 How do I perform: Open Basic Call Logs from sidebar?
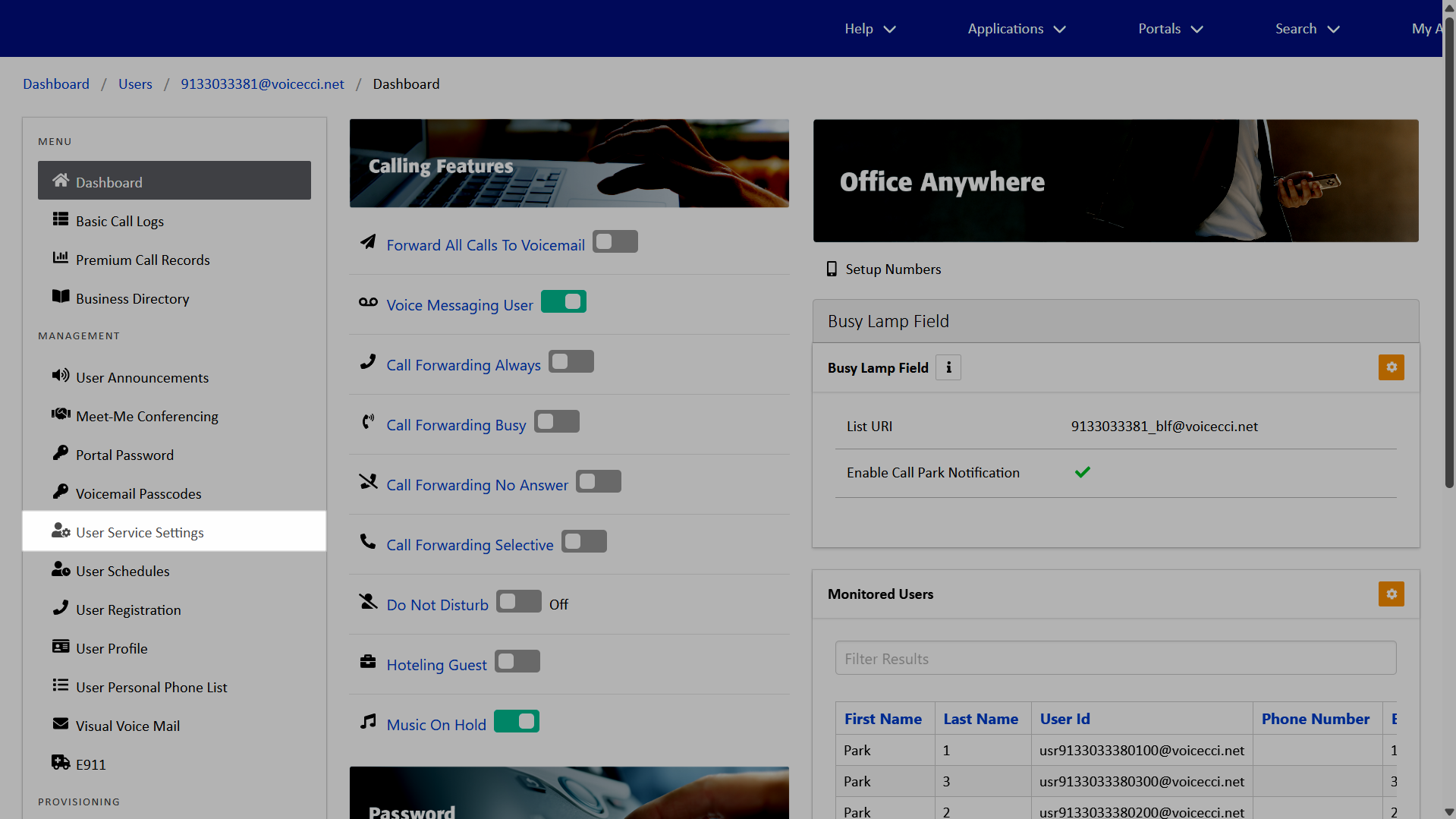[x=120, y=221]
